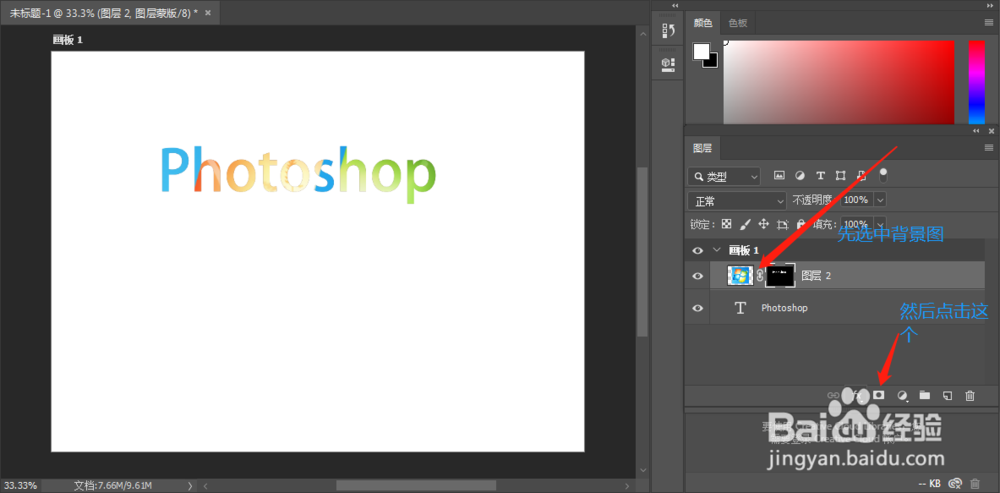Select the Photoshop text layer name
1000x493 pixels.
[784, 308]
